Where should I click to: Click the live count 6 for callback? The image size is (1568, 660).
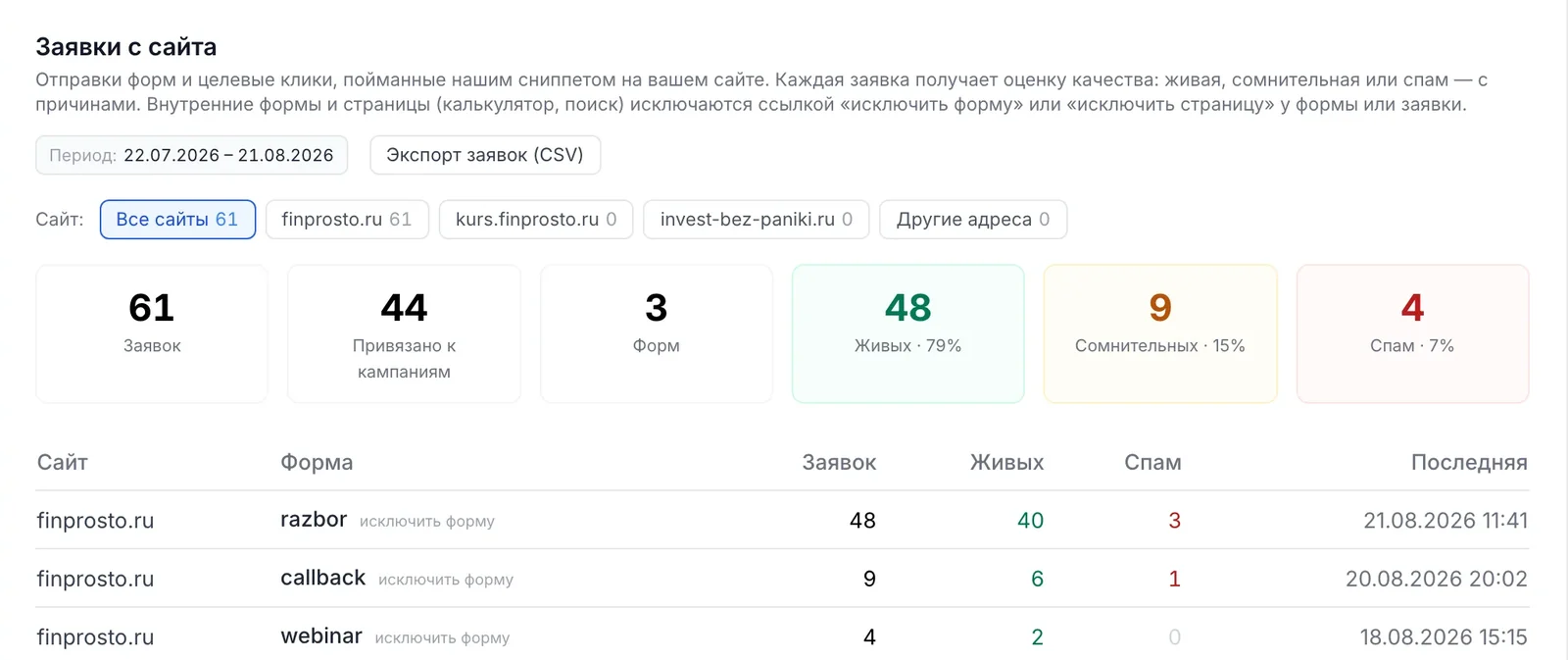(x=1037, y=579)
